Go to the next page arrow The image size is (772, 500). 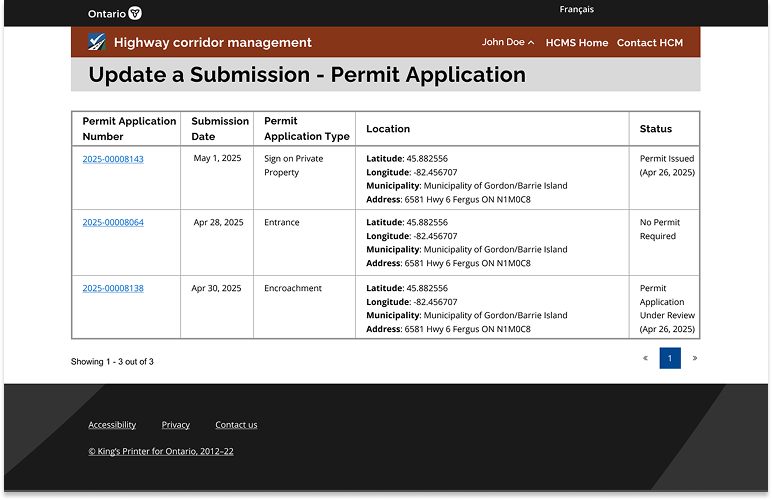coord(695,358)
